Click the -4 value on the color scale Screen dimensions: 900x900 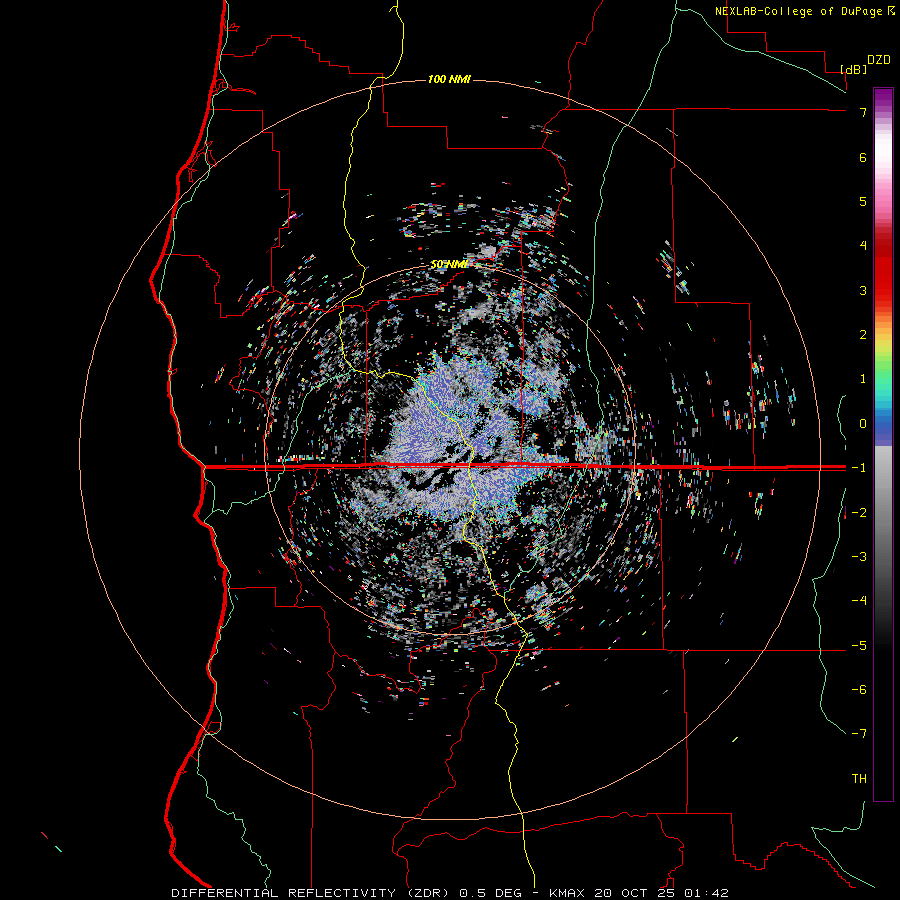pyautogui.click(x=859, y=601)
